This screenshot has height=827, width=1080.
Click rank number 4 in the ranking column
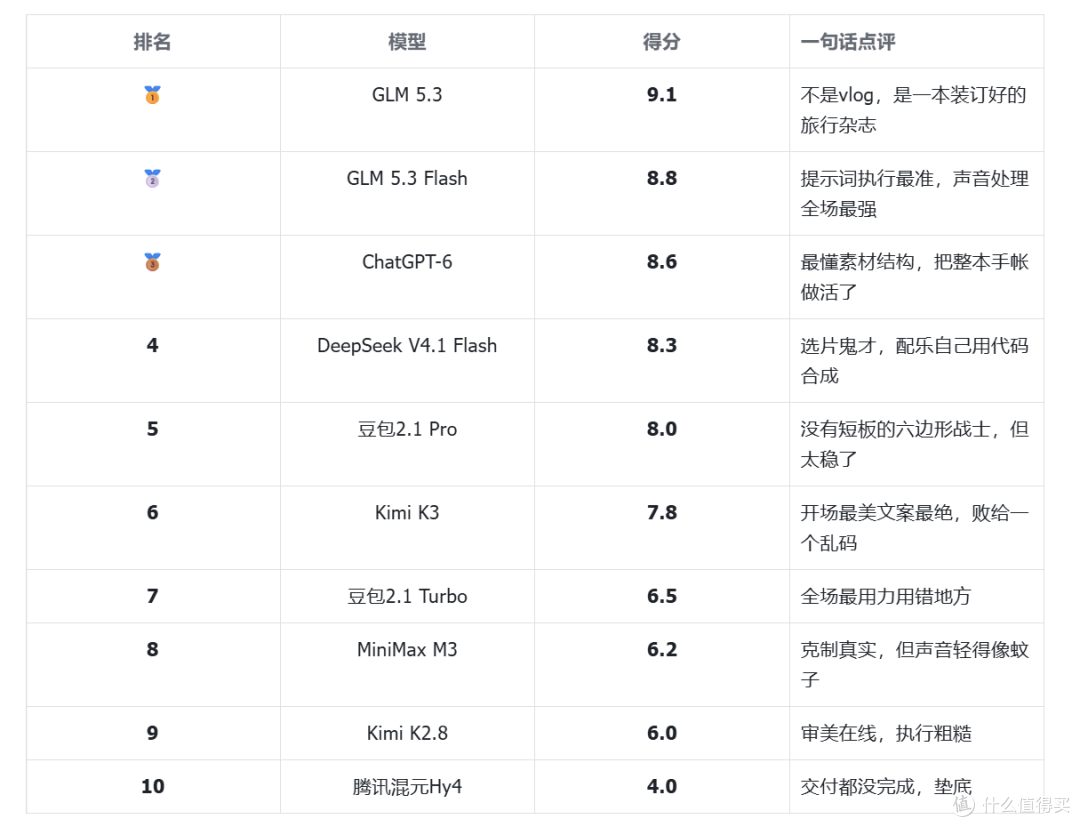152,346
